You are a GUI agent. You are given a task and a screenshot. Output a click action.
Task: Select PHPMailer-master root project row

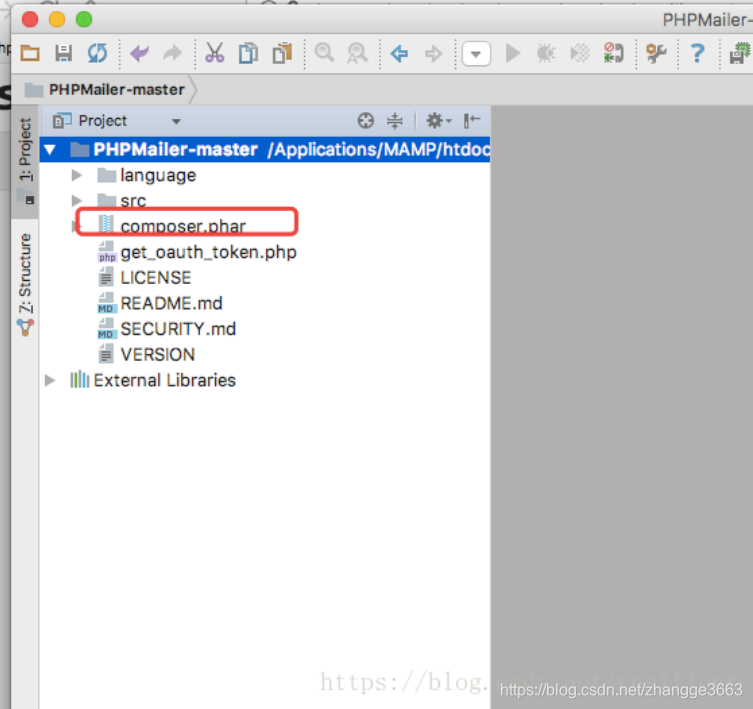point(265,150)
